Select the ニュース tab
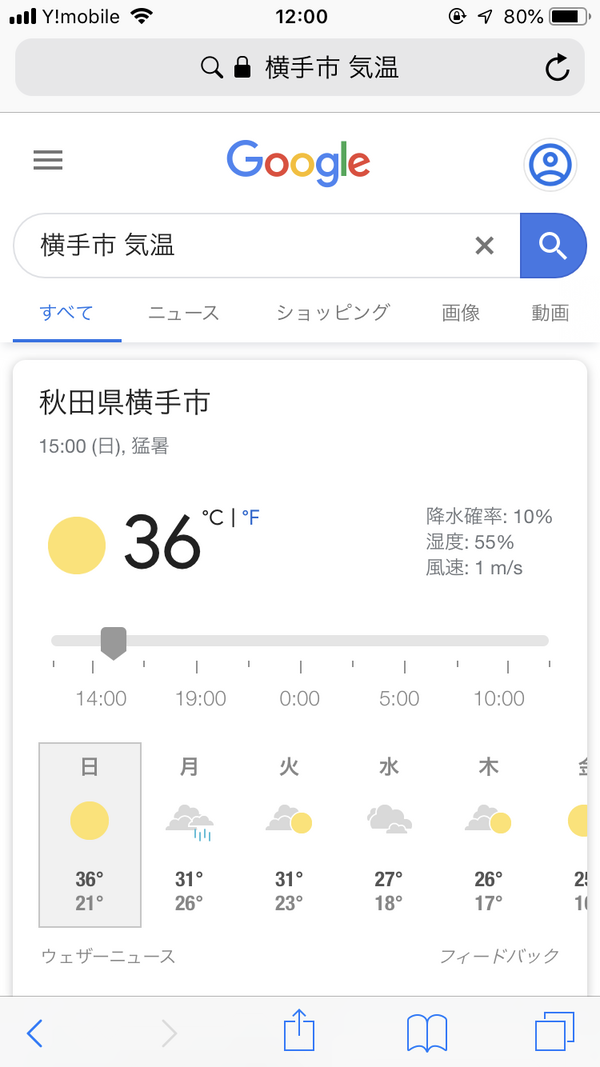 click(x=184, y=313)
